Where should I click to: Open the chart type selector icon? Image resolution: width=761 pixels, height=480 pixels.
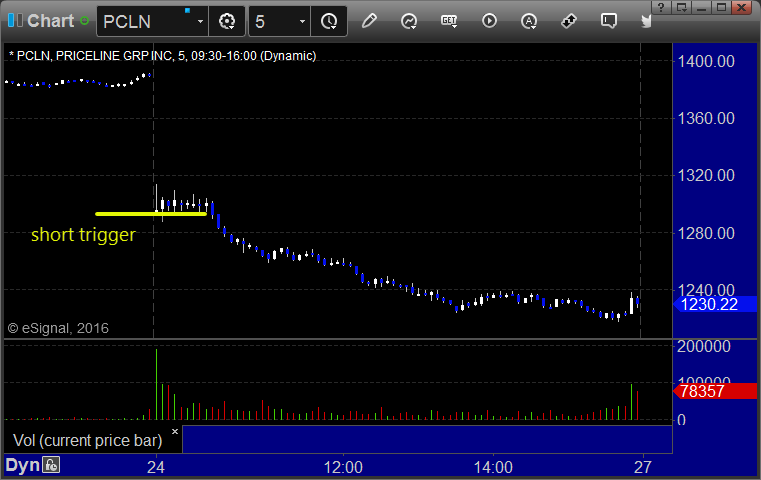[409, 21]
